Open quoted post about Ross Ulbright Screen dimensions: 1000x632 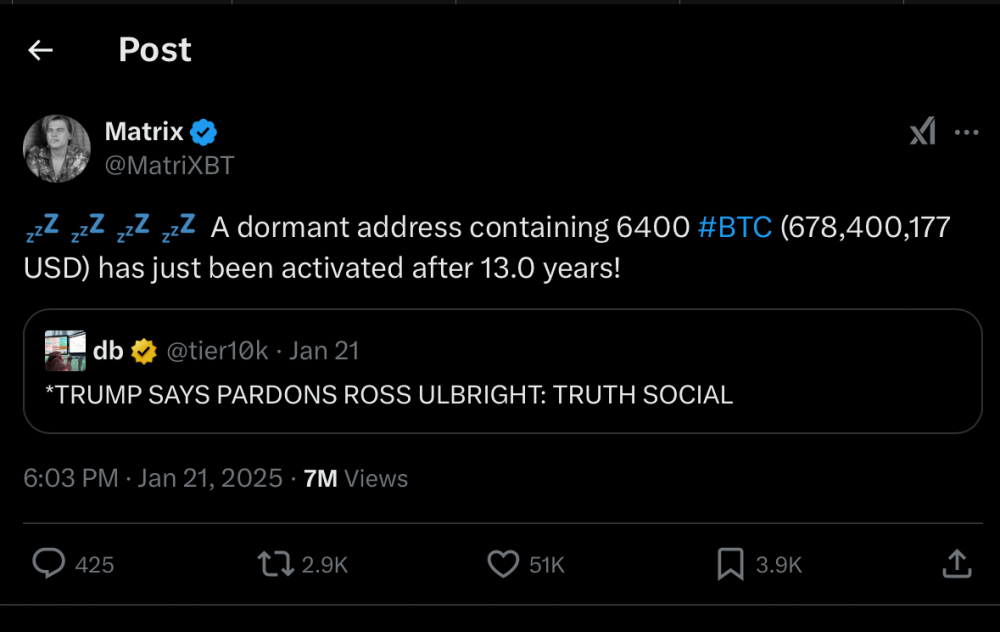502,394
